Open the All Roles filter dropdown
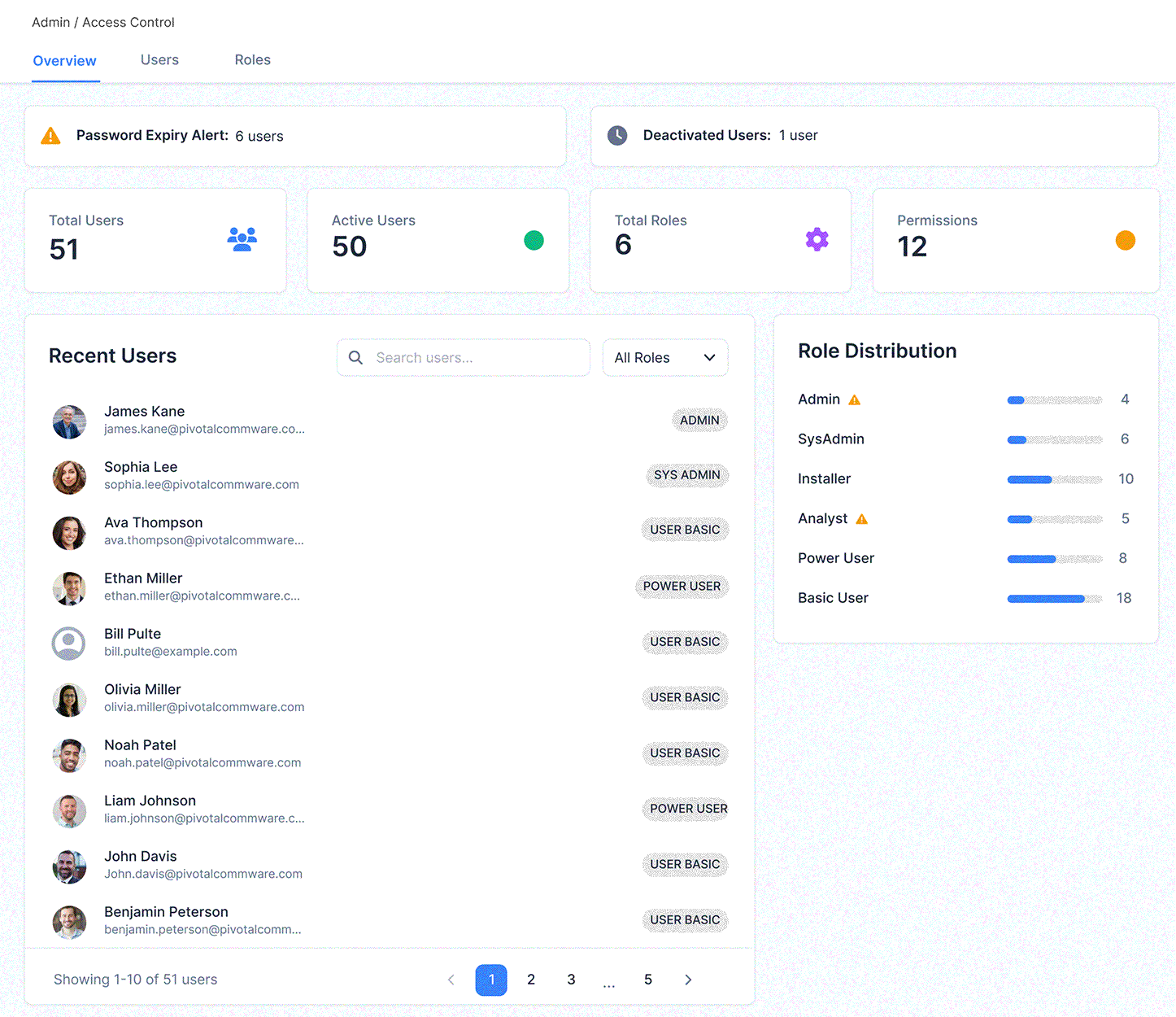Screen dimensions: 1176x1017 click(x=665, y=358)
